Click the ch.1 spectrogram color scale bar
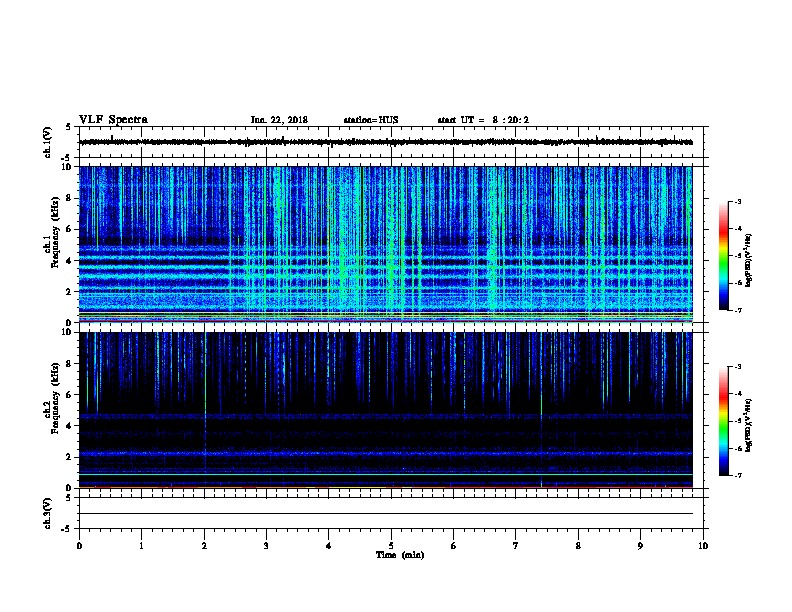The height and width of the screenshot is (612, 792). pos(724,256)
